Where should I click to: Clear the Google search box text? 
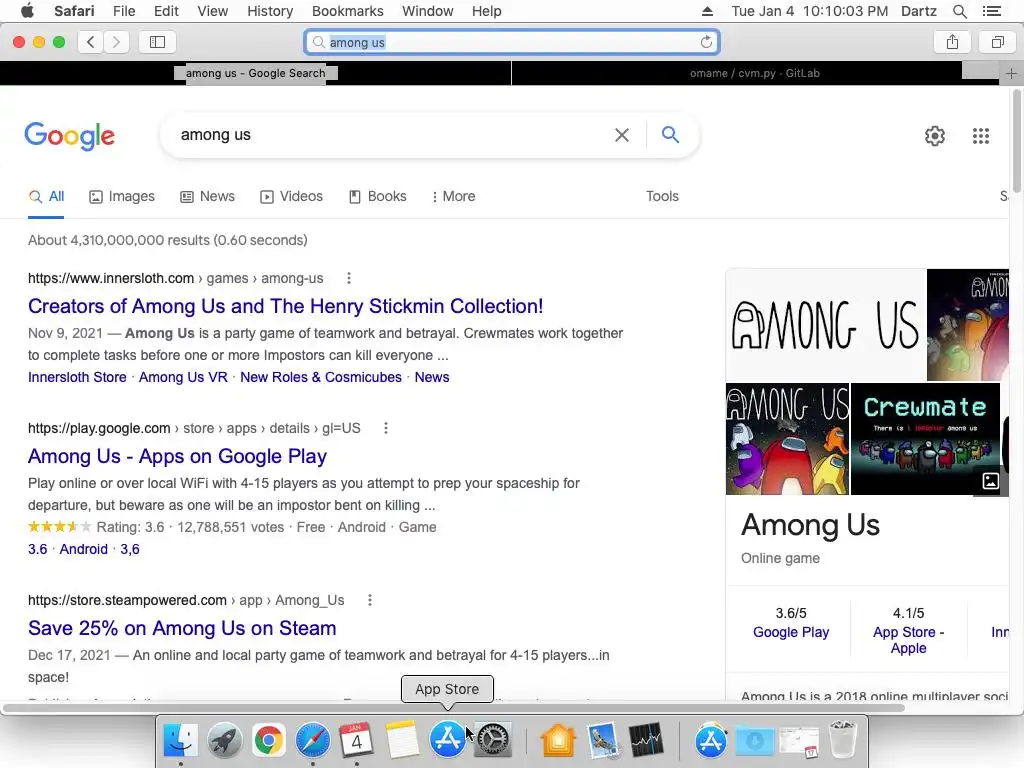pos(622,135)
